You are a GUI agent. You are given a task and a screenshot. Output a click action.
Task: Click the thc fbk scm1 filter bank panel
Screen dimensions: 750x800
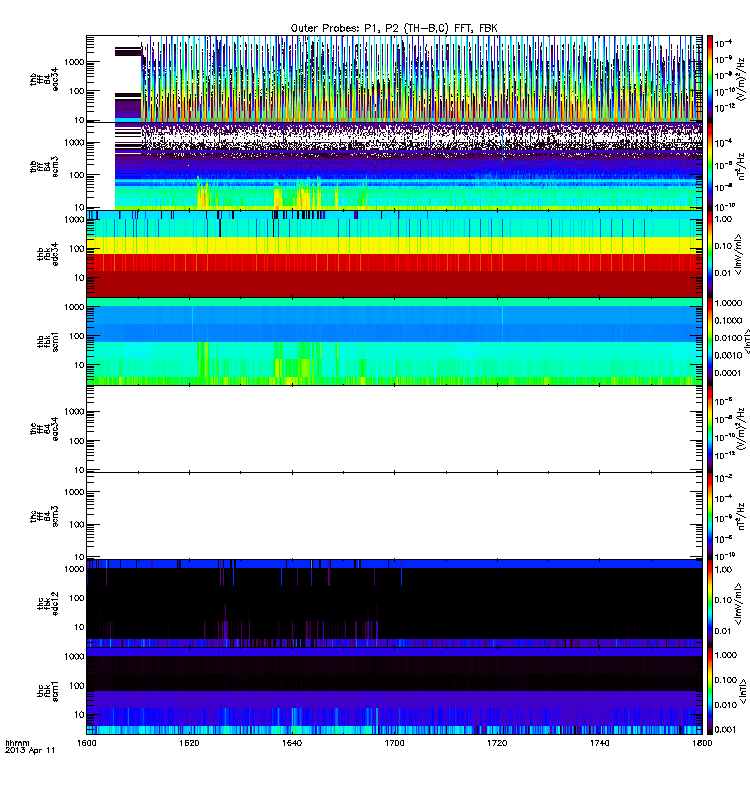pos(394,691)
